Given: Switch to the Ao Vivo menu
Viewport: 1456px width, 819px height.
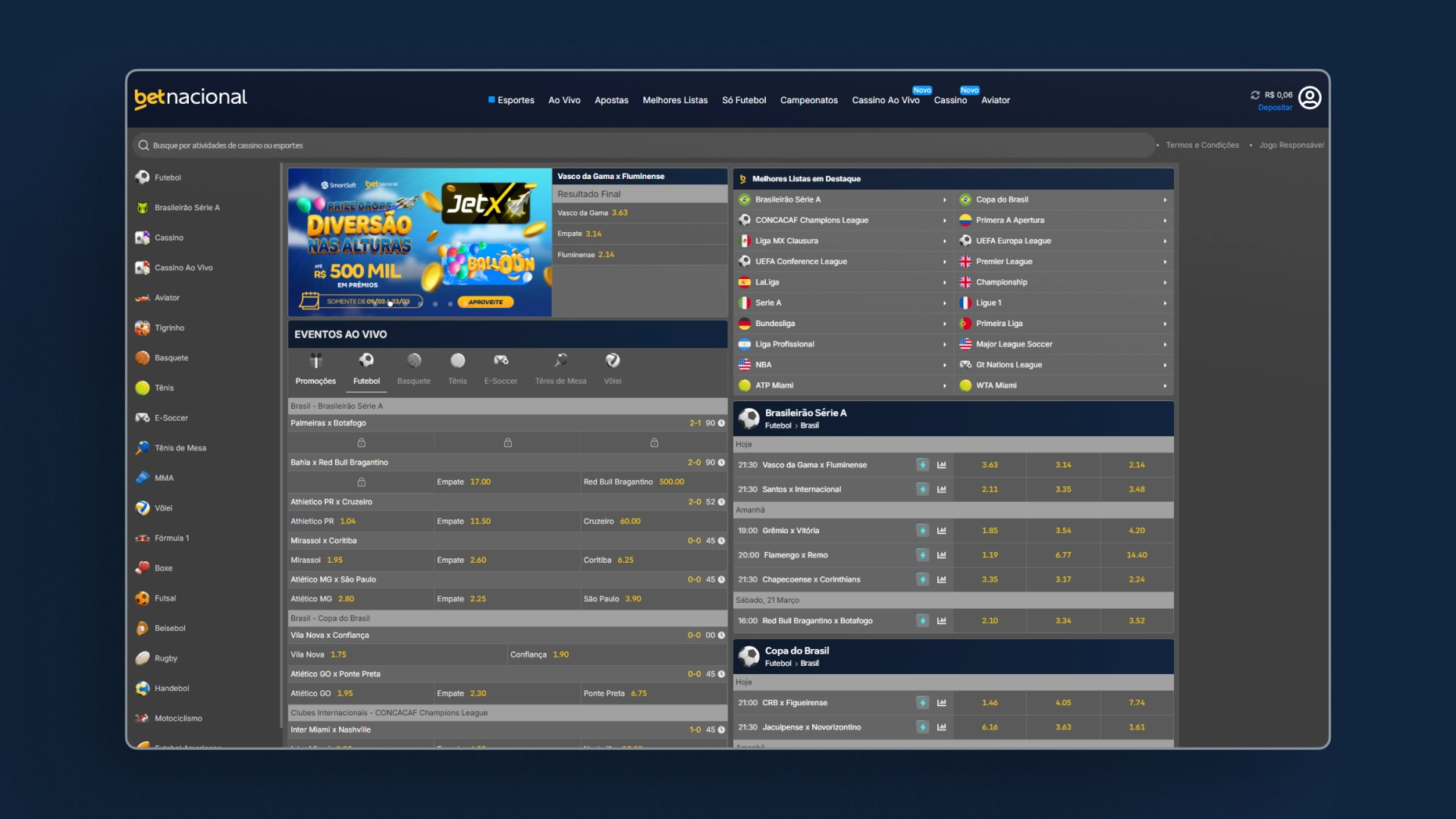Looking at the screenshot, I should 564,100.
